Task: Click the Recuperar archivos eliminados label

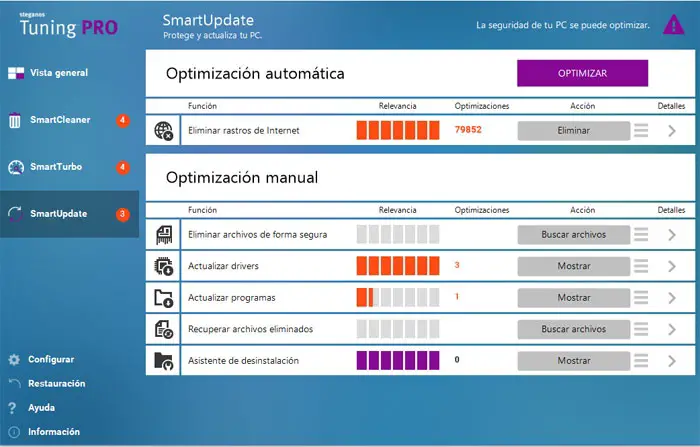Action: point(250,329)
